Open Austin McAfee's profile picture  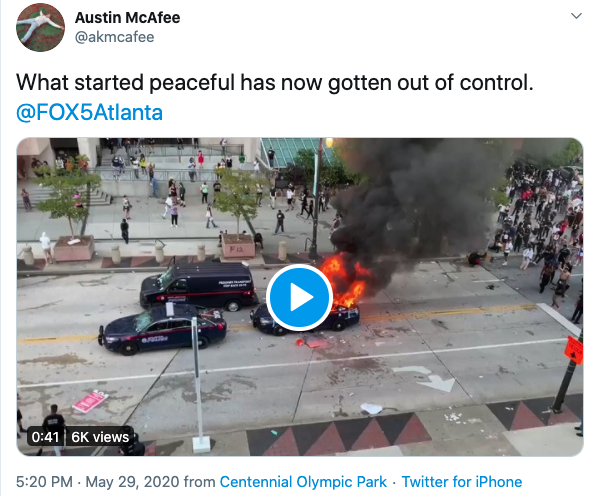[40, 28]
